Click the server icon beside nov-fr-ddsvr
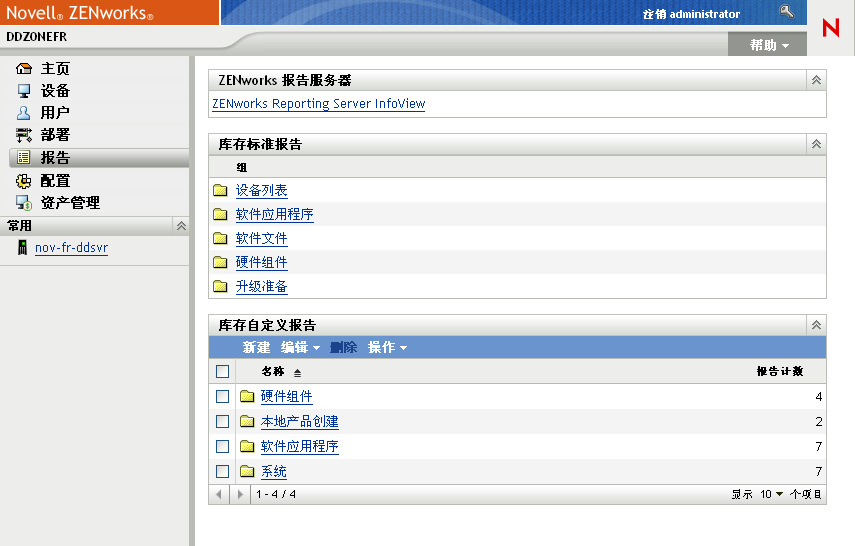This screenshot has width=855, height=546. [22, 248]
